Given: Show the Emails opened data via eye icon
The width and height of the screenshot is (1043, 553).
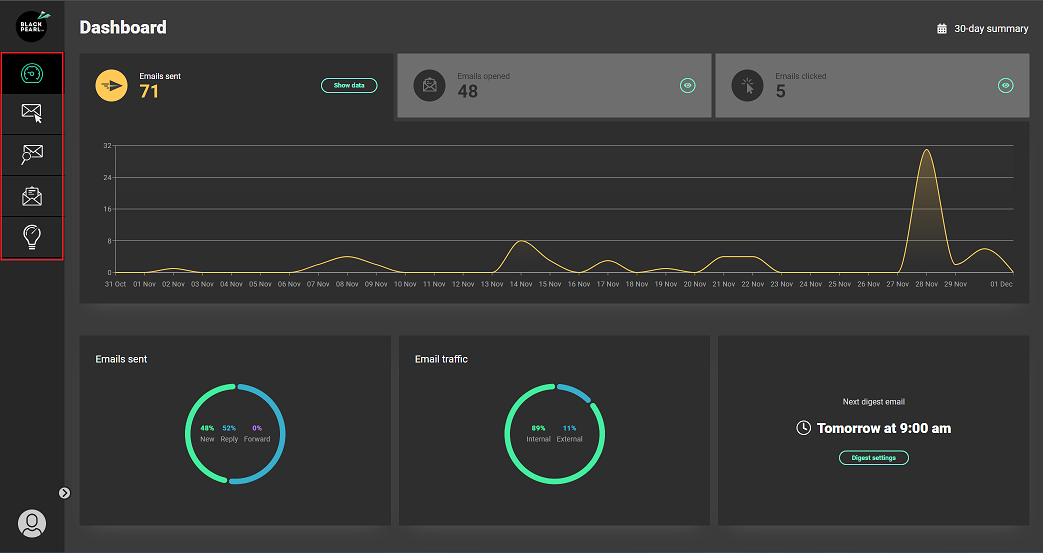Looking at the screenshot, I should [687, 86].
